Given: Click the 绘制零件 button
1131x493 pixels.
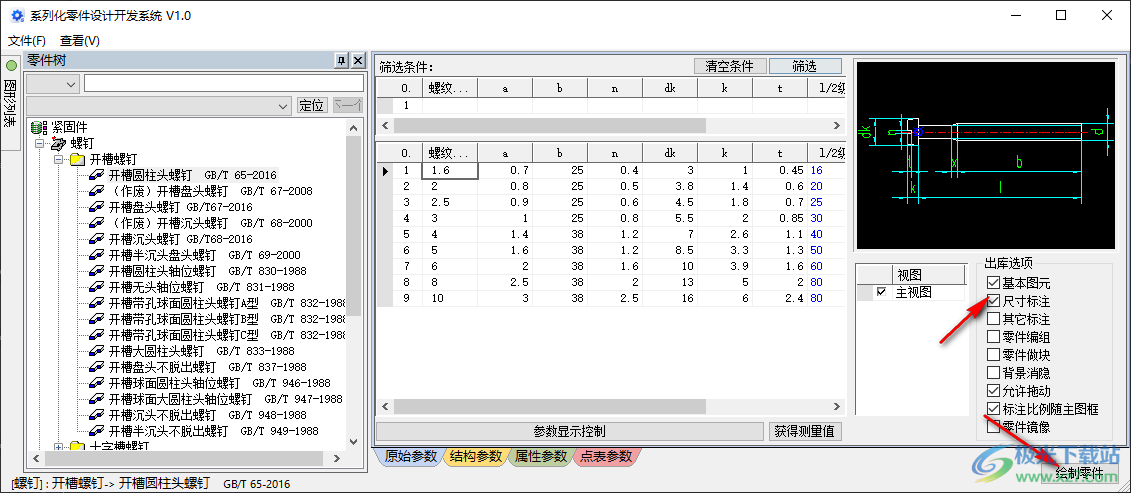Looking at the screenshot, I should pyautogui.click(x=1079, y=474).
